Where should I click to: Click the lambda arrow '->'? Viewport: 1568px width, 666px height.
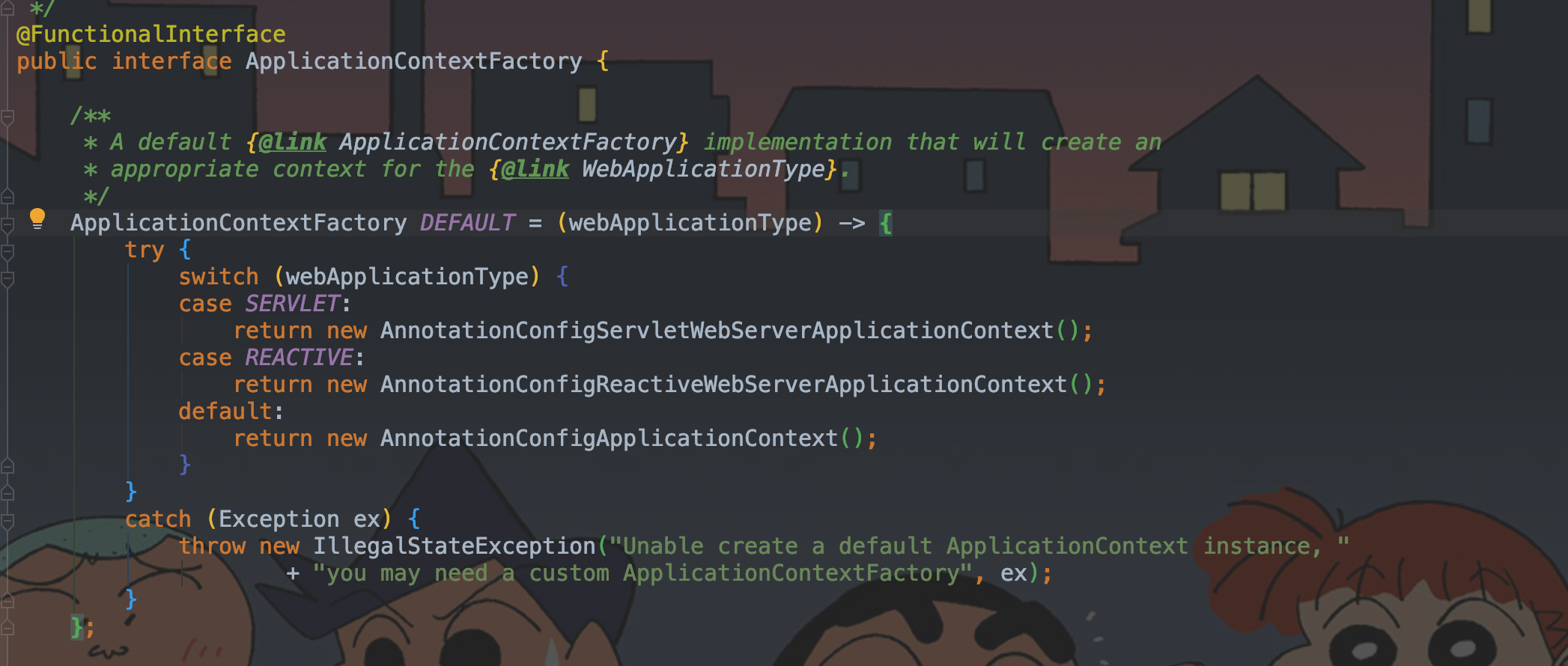click(x=851, y=223)
